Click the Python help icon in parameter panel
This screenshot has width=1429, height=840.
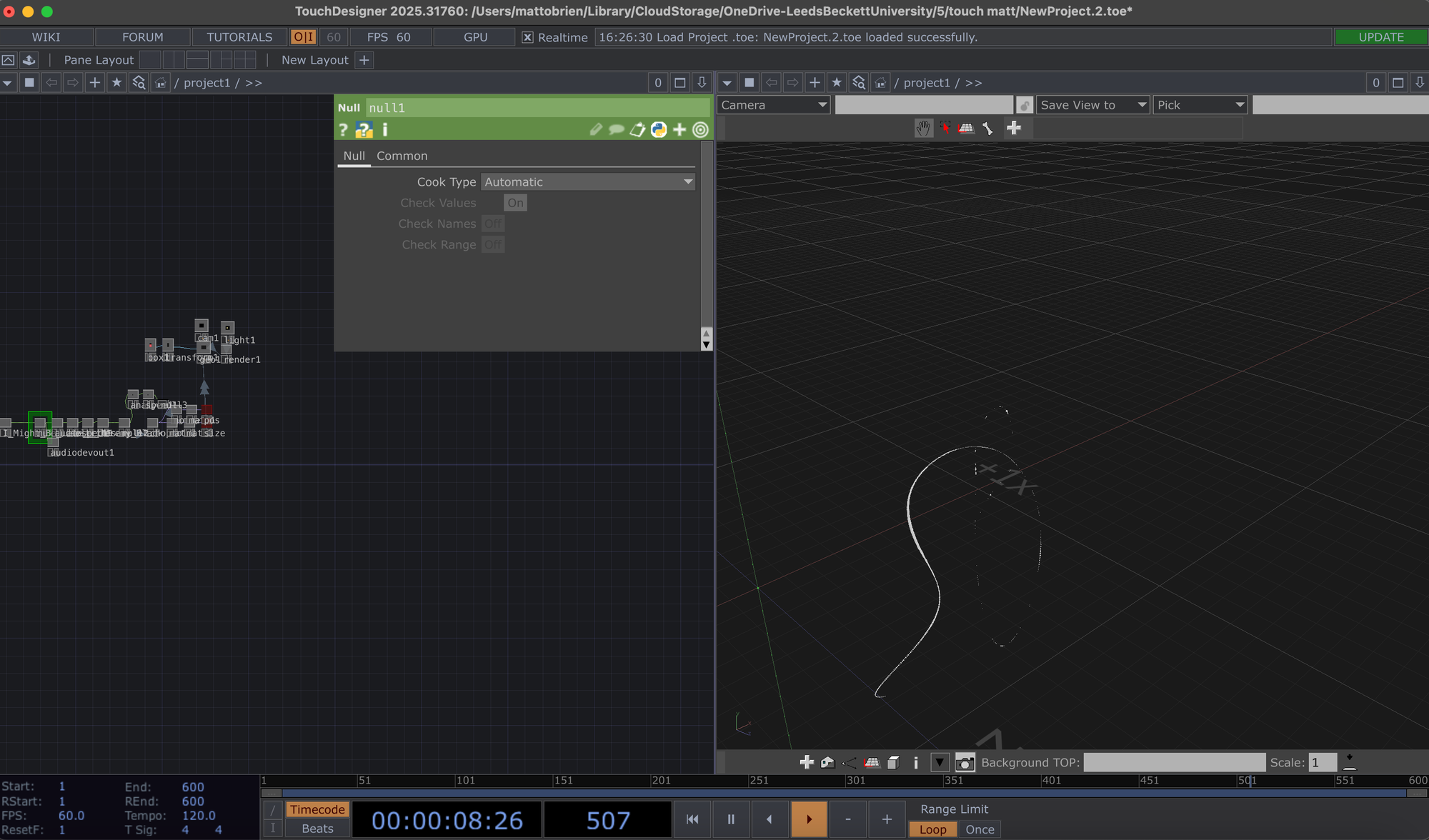tap(364, 129)
